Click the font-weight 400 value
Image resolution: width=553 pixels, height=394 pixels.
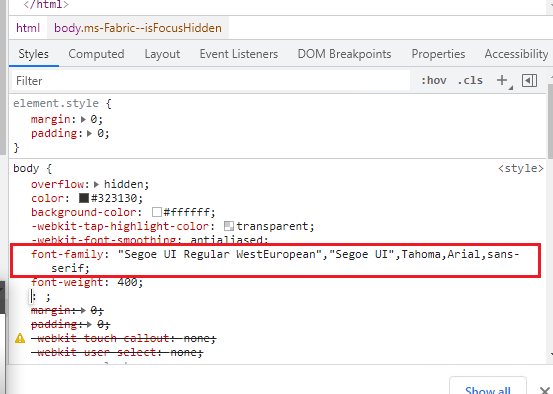click(x=127, y=282)
